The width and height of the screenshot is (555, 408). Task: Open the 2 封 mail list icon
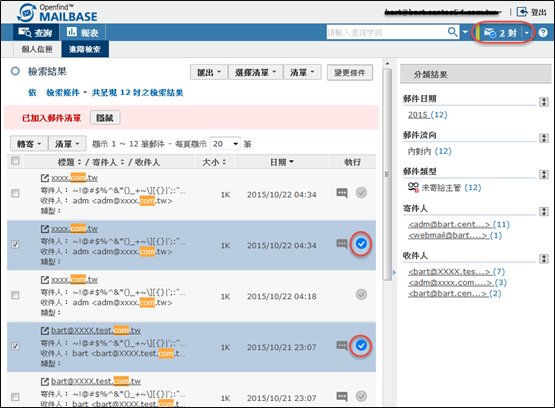pos(490,33)
